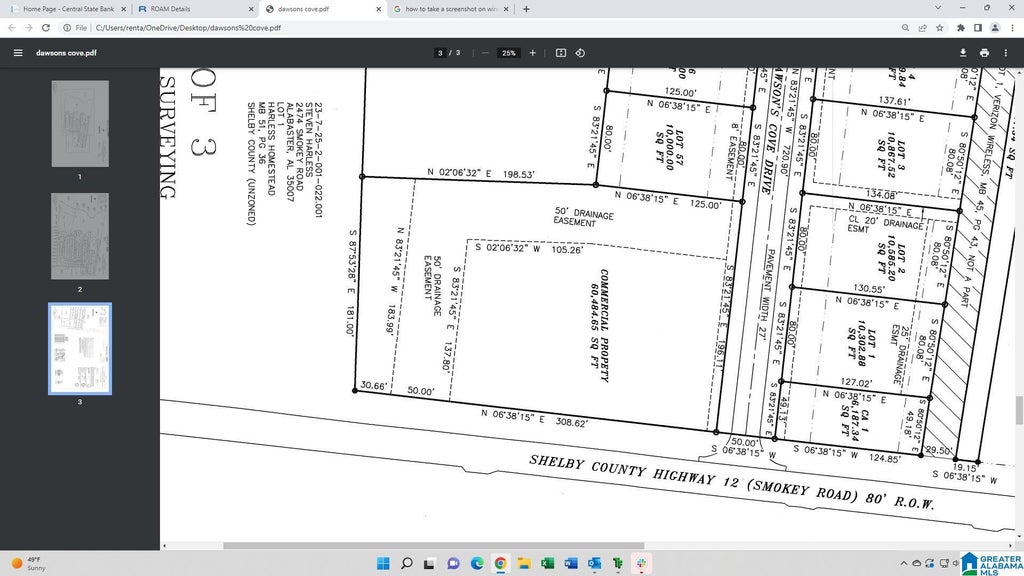Switch to the ROAM Details tab

[195, 9]
